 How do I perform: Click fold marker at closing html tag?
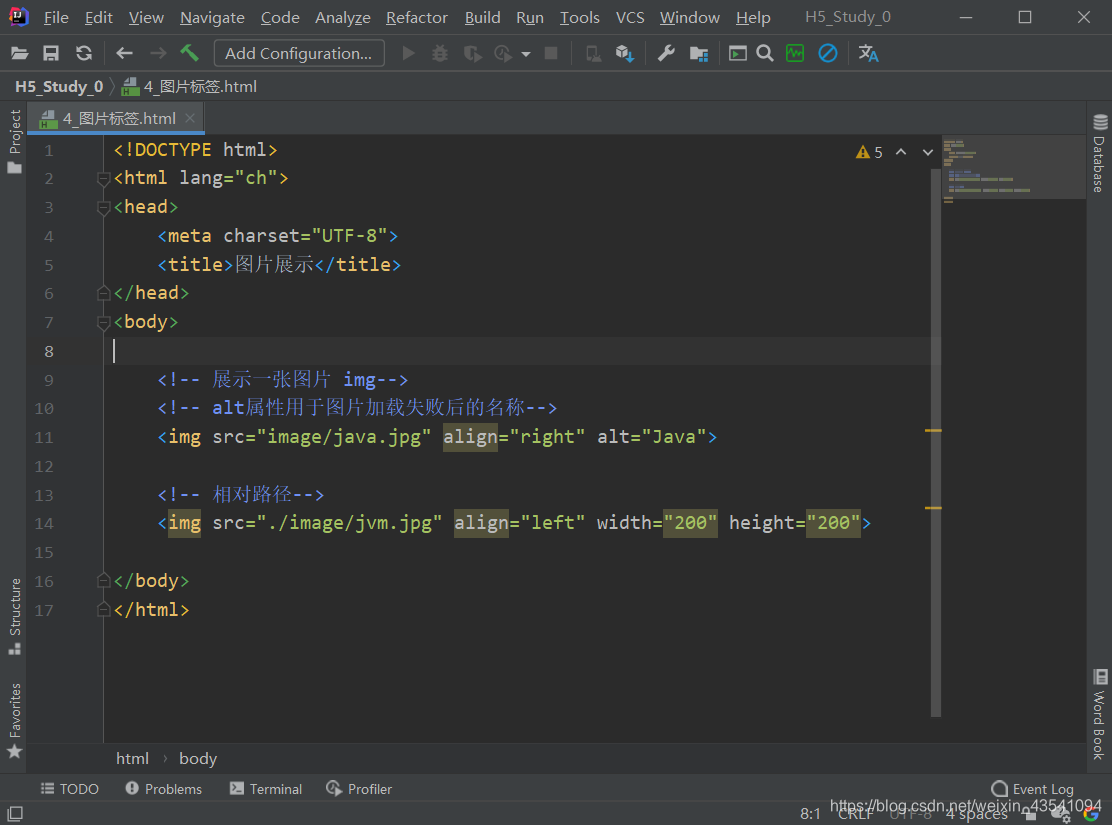pos(104,609)
